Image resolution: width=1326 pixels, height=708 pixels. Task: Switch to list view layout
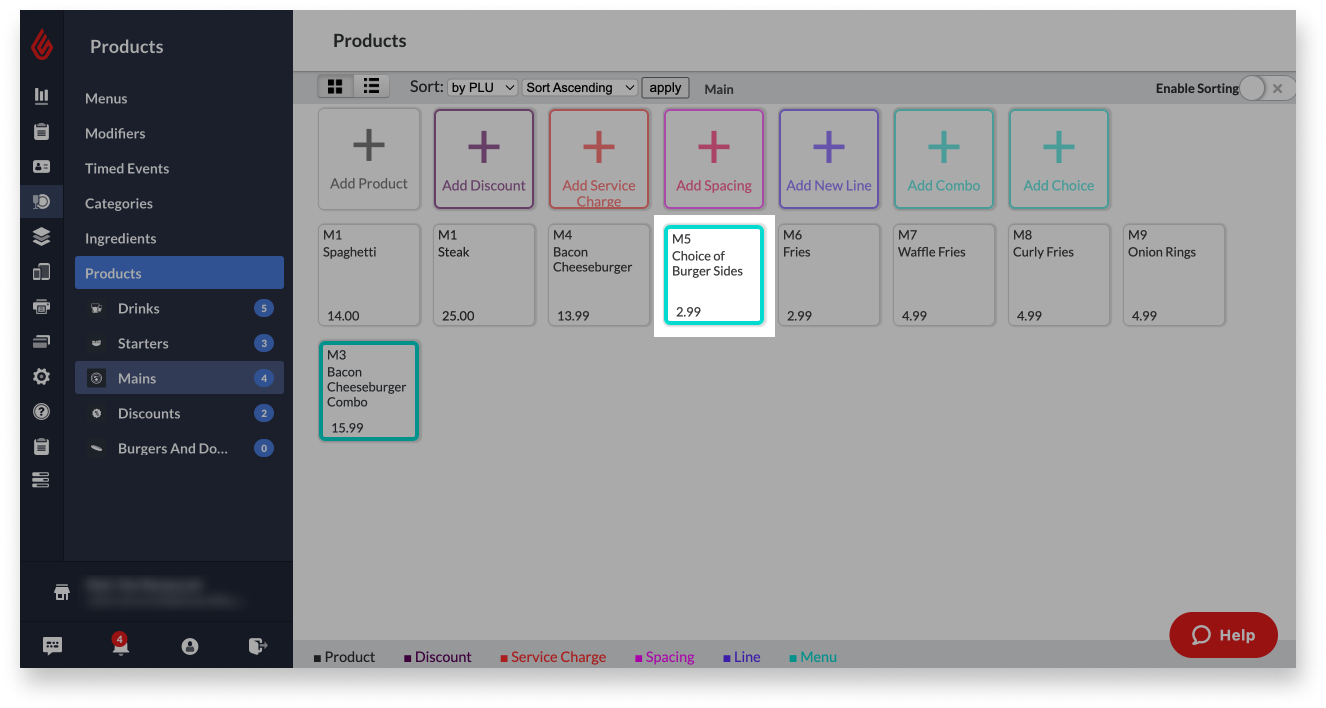[x=371, y=86]
